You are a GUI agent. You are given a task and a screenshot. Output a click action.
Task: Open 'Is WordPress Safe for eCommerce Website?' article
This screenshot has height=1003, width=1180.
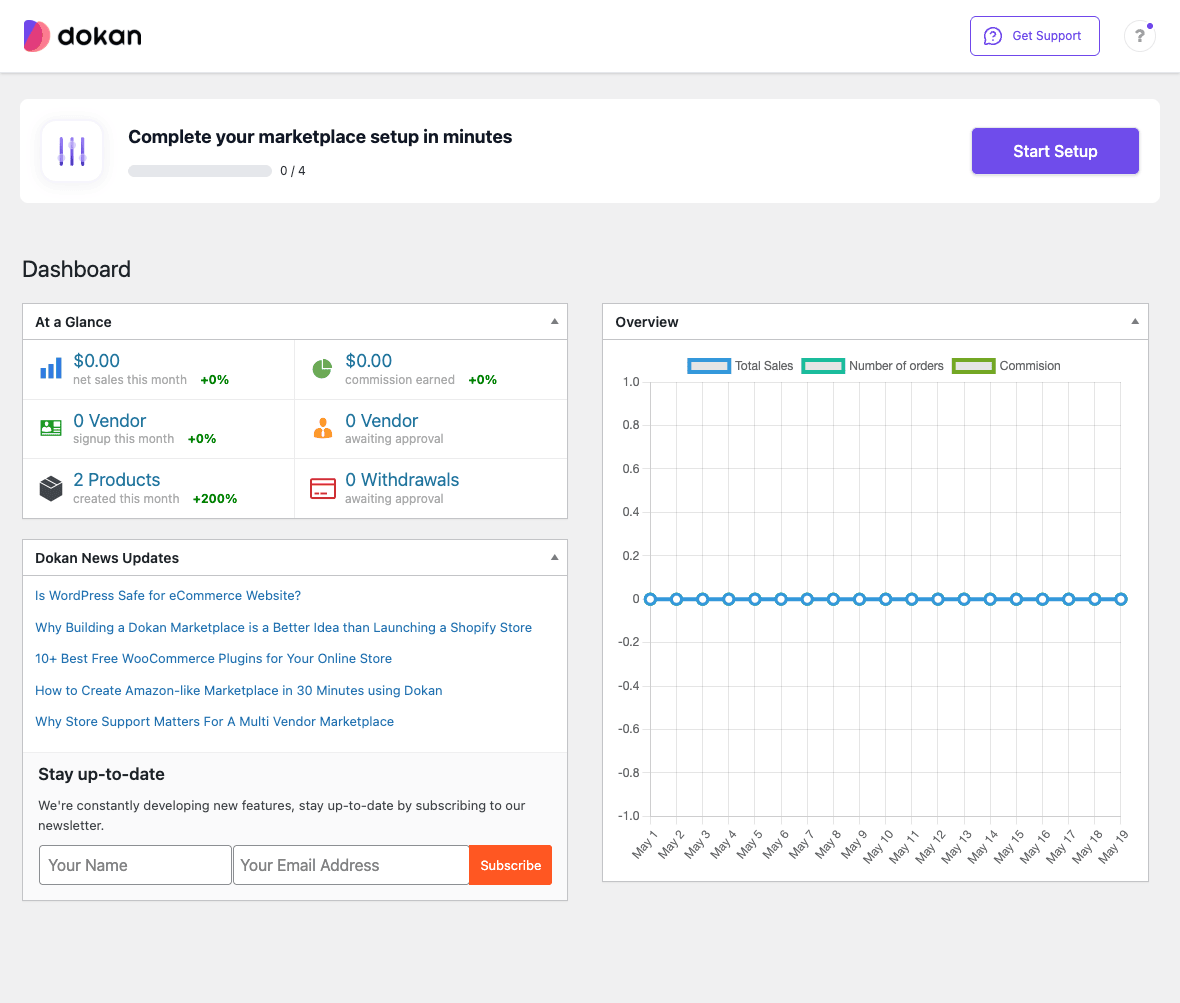tap(168, 595)
